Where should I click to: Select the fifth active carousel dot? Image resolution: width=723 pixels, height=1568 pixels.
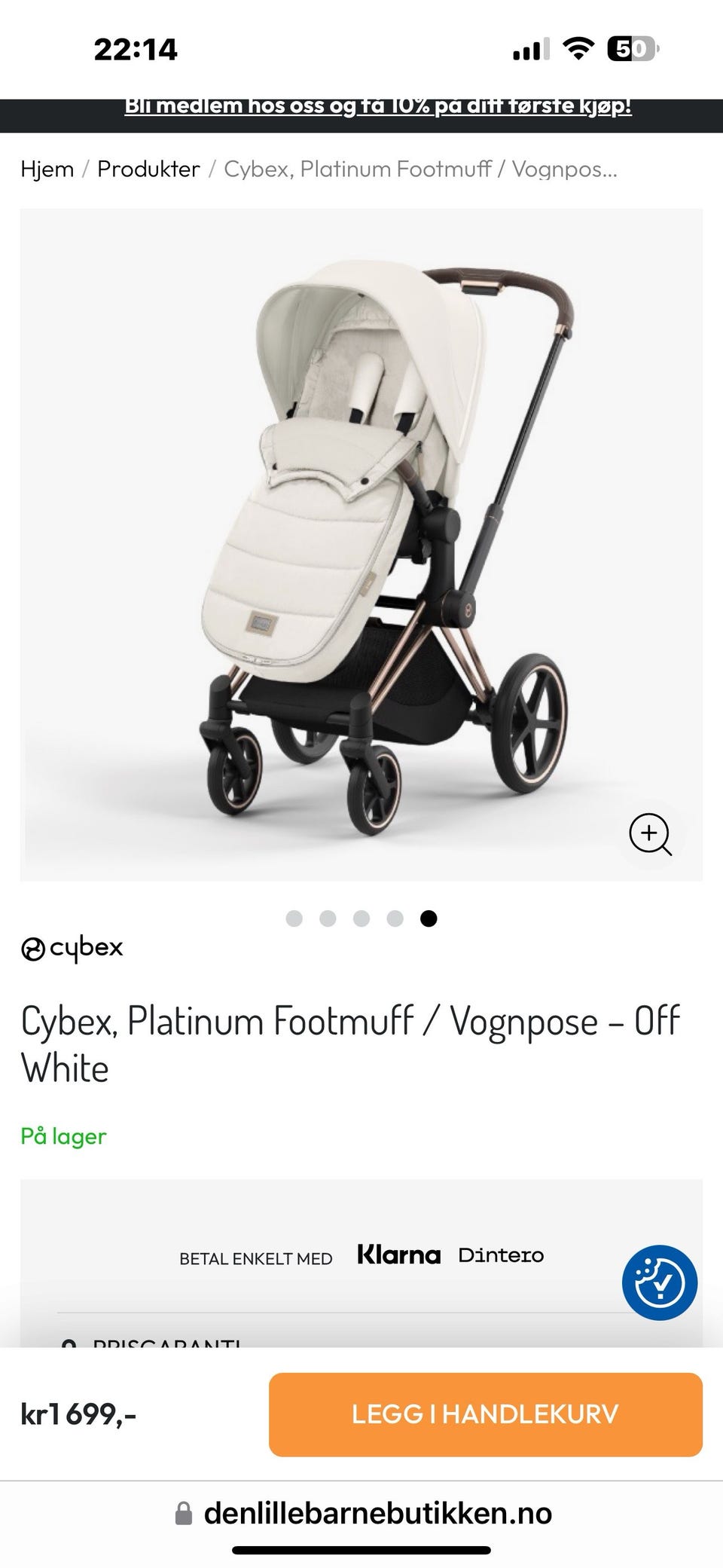429,918
